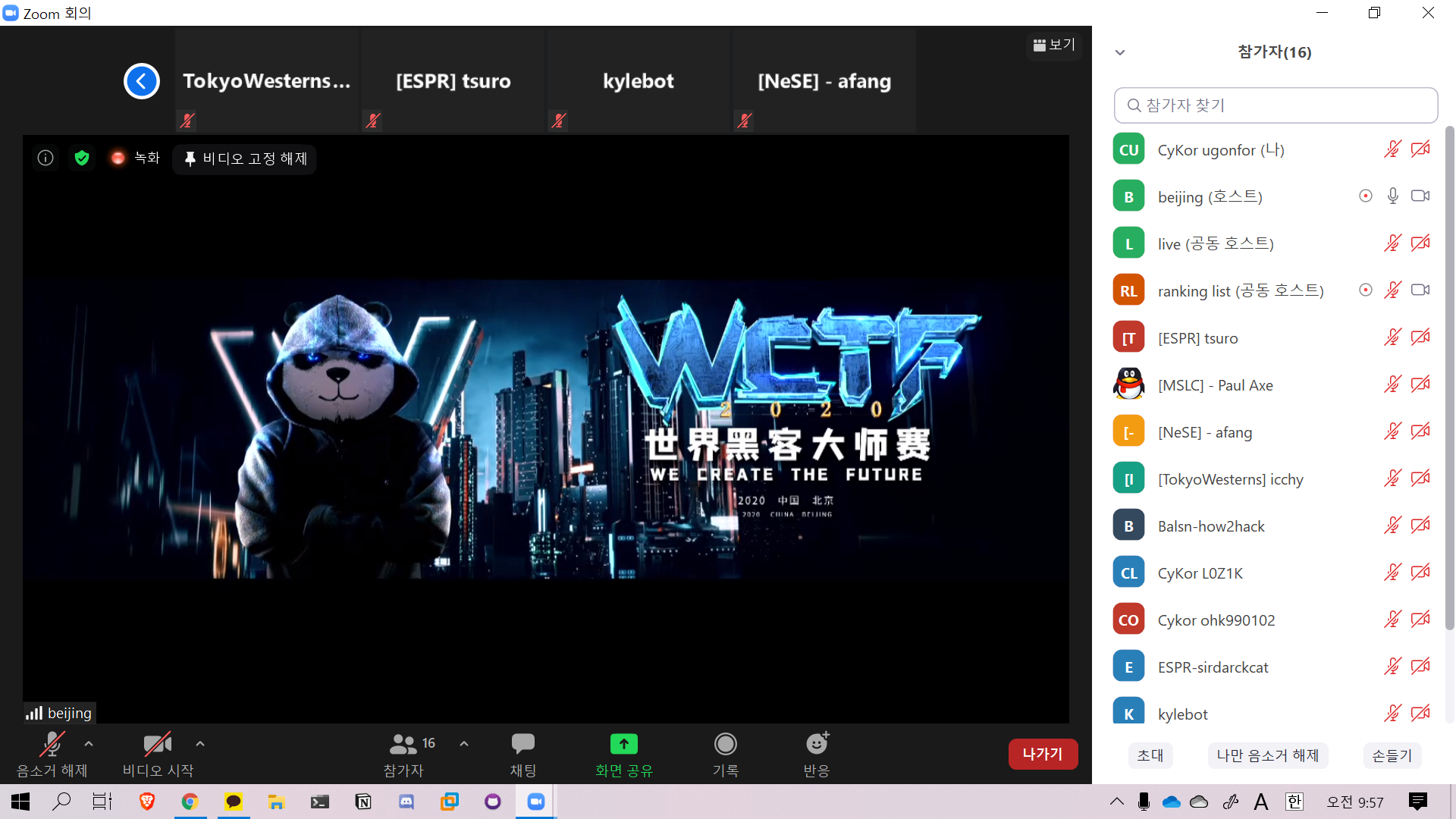Click the share screen icon
This screenshot has height=819, width=1456.
tap(623, 744)
